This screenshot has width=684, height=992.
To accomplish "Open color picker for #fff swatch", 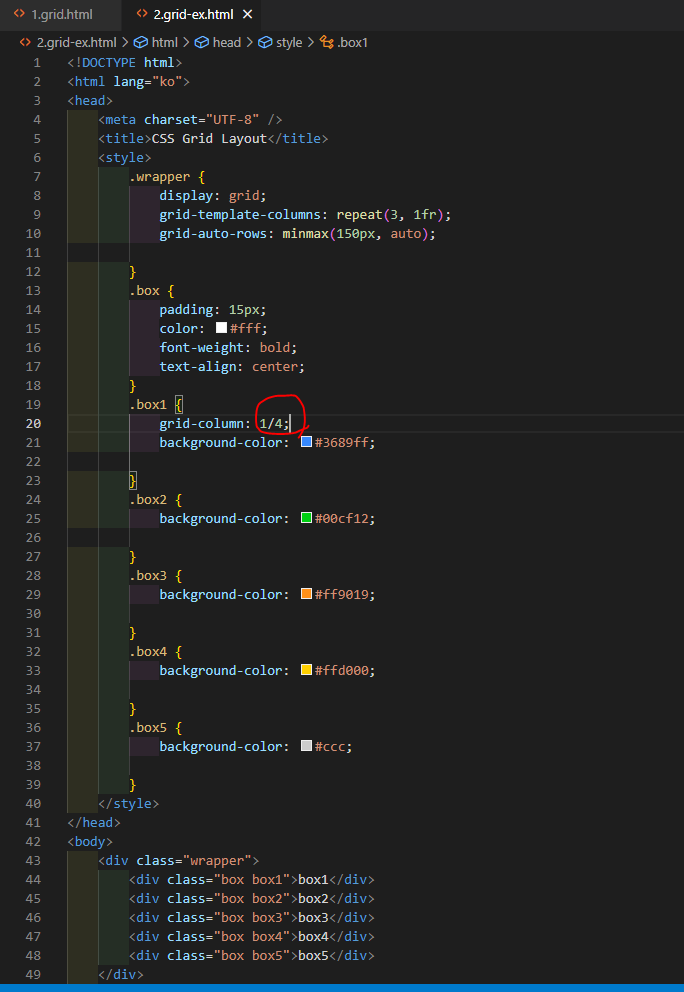I will tap(221, 328).
